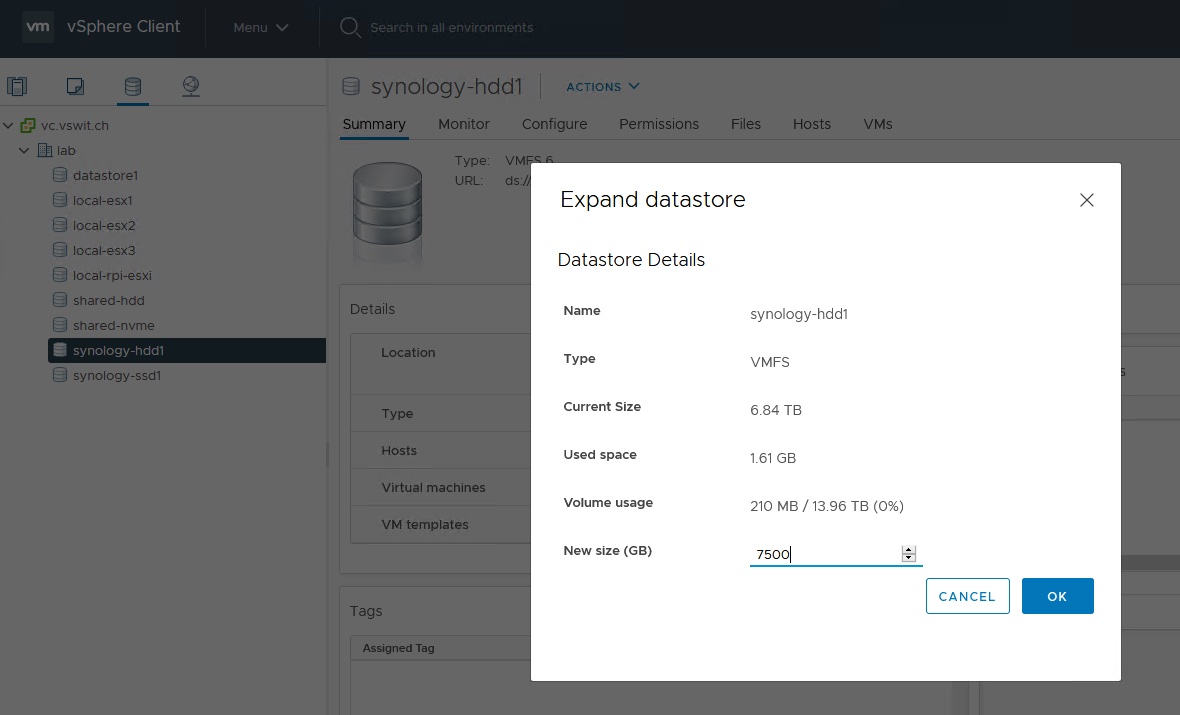
Task: Select shared-nvme datastore in tree
Action: (x=113, y=326)
